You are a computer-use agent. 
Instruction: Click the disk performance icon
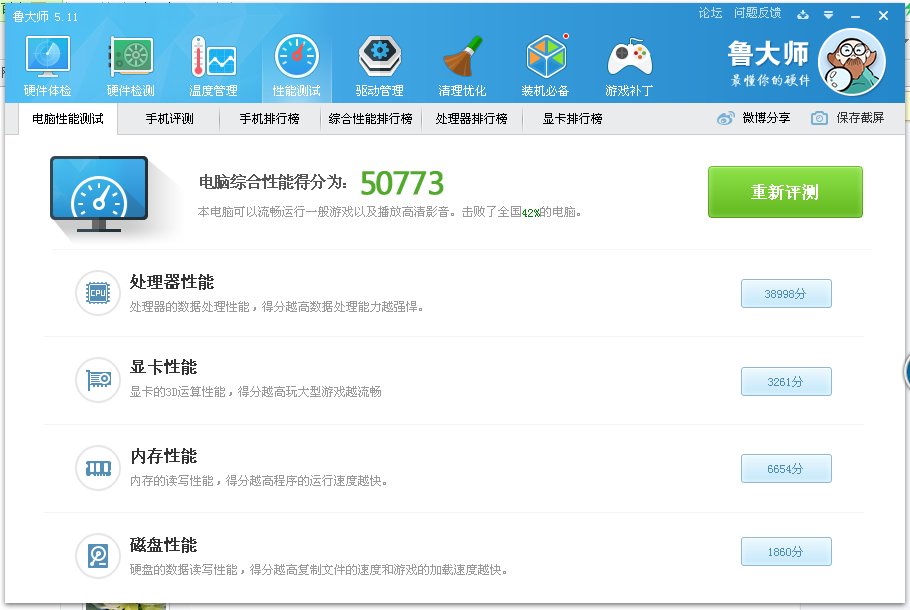point(98,556)
